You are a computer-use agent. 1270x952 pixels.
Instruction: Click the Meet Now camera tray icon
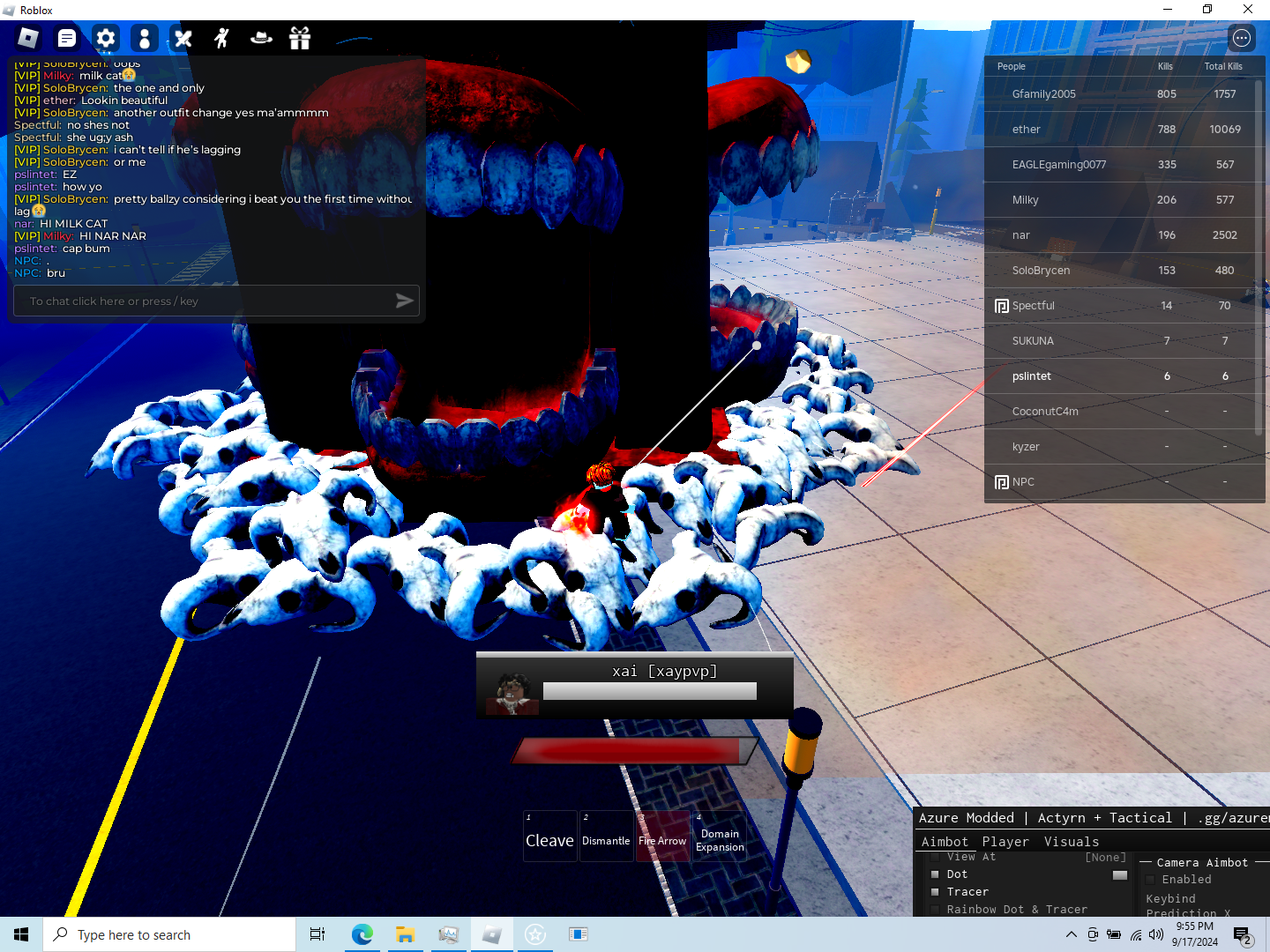click(x=1093, y=934)
